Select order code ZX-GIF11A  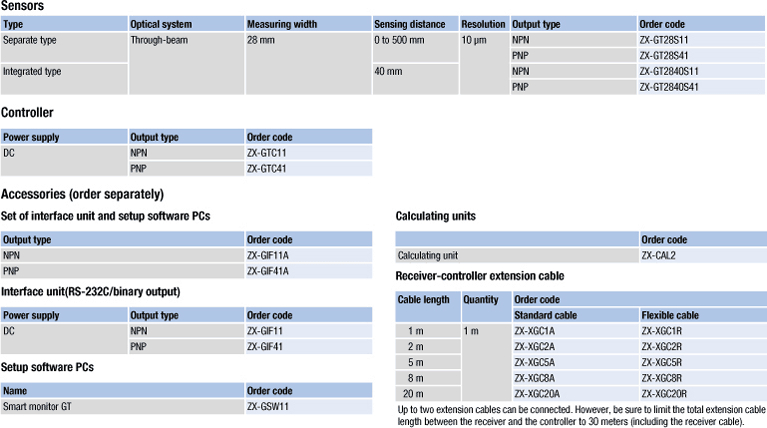coord(268,256)
